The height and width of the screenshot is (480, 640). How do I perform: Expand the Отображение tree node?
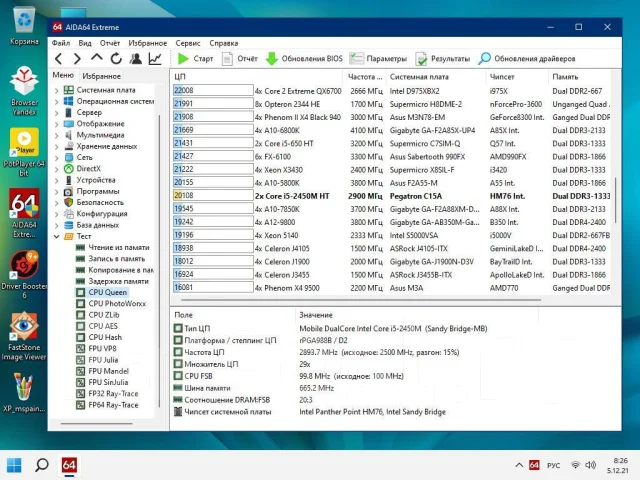tap(57, 124)
